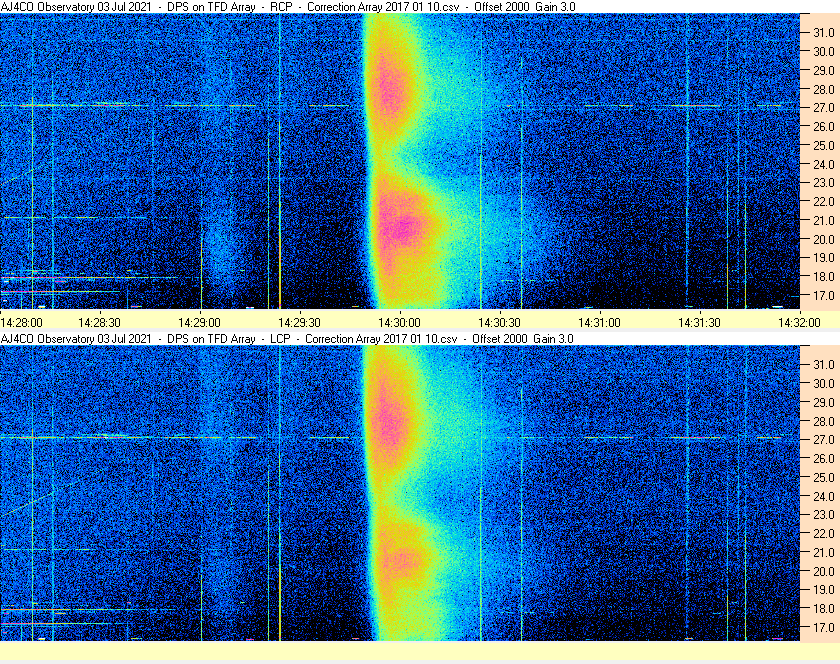Screen dimensions: 840x664
Task: Pick the 30.0 frequency label on LCP chart
Action: tap(824, 384)
